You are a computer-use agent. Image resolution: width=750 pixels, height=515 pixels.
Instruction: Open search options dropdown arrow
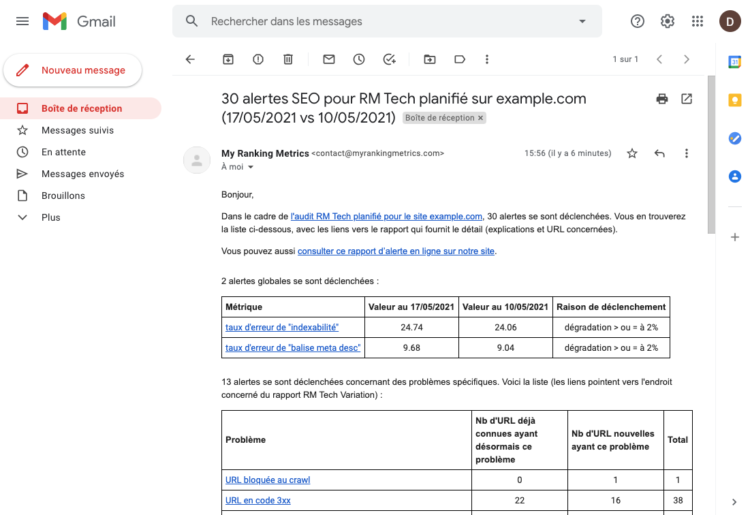pos(582,21)
